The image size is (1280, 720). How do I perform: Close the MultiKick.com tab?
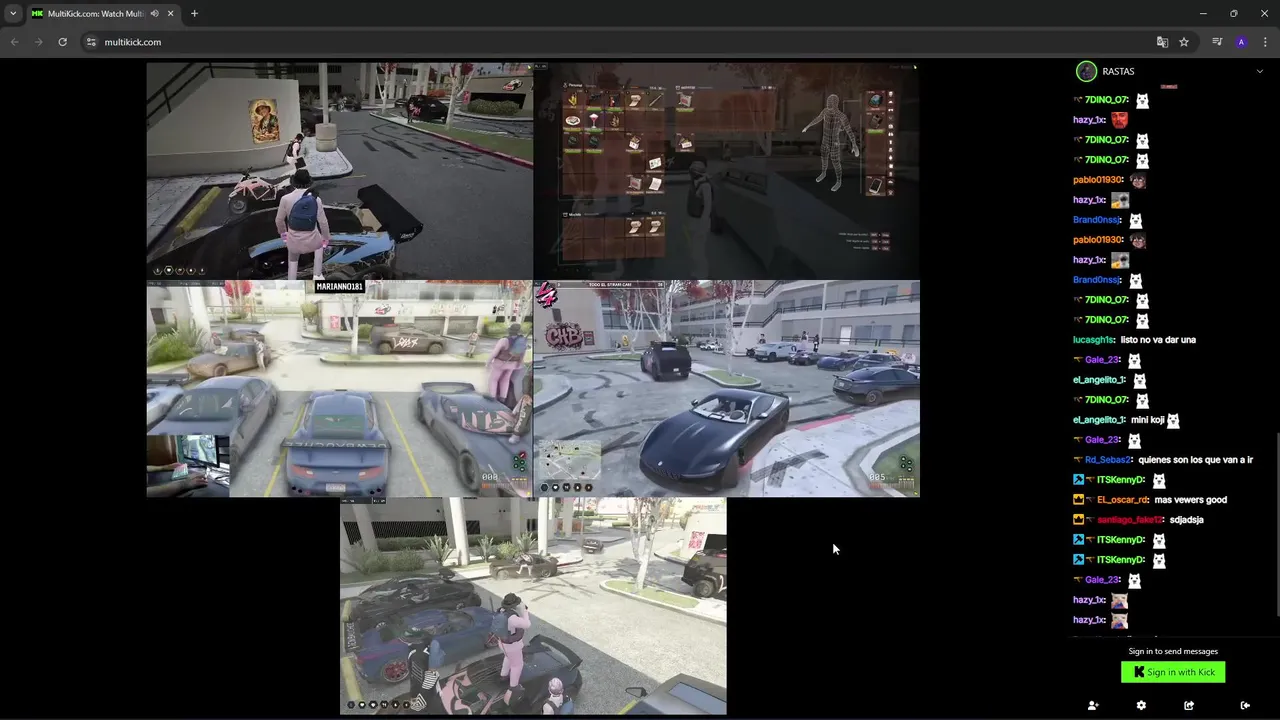pos(171,13)
